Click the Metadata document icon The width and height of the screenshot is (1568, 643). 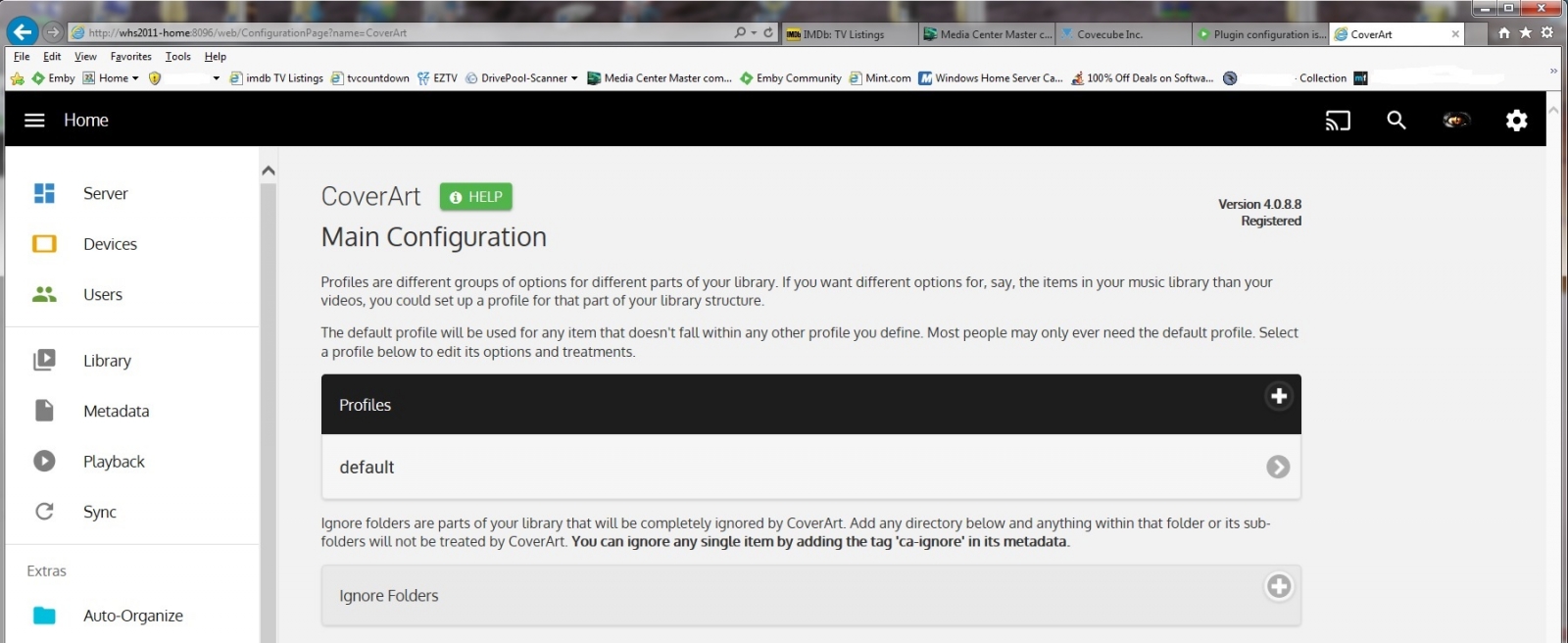pyautogui.click(x=44, y=411)
